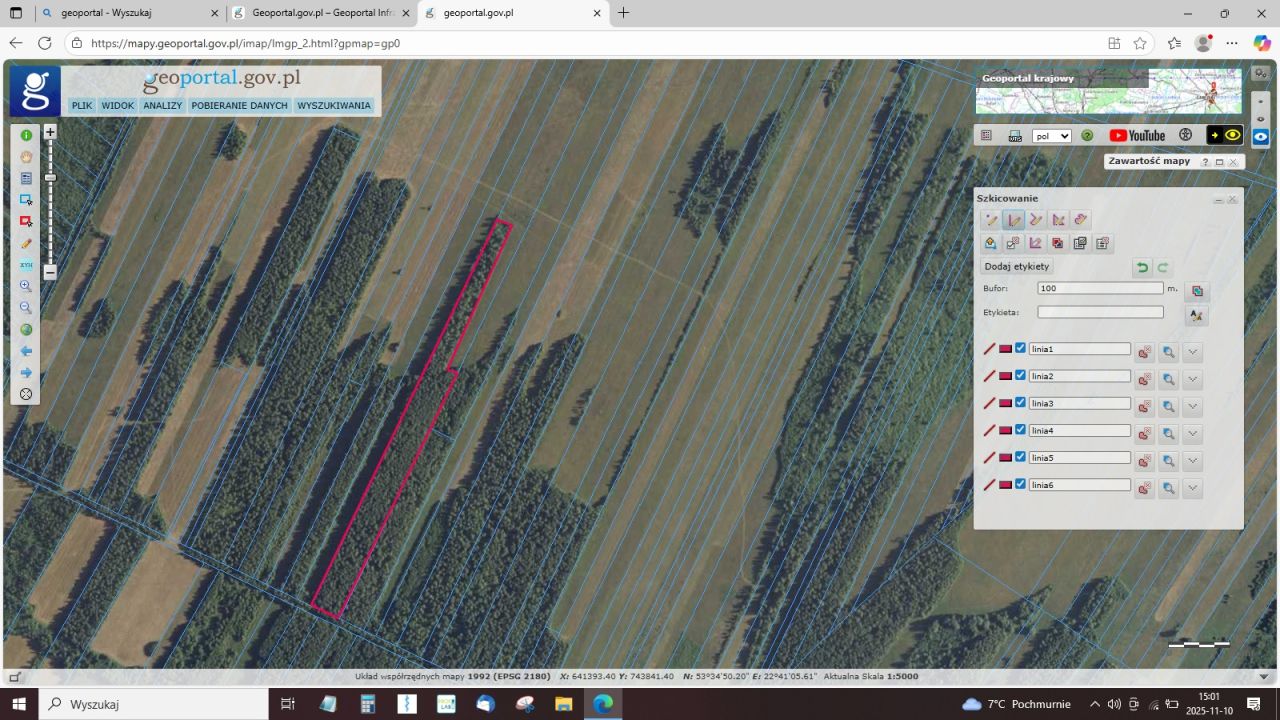Zoom to linia3 with magnifier icon
1280x720 pixels.
tap(1168, 407)
